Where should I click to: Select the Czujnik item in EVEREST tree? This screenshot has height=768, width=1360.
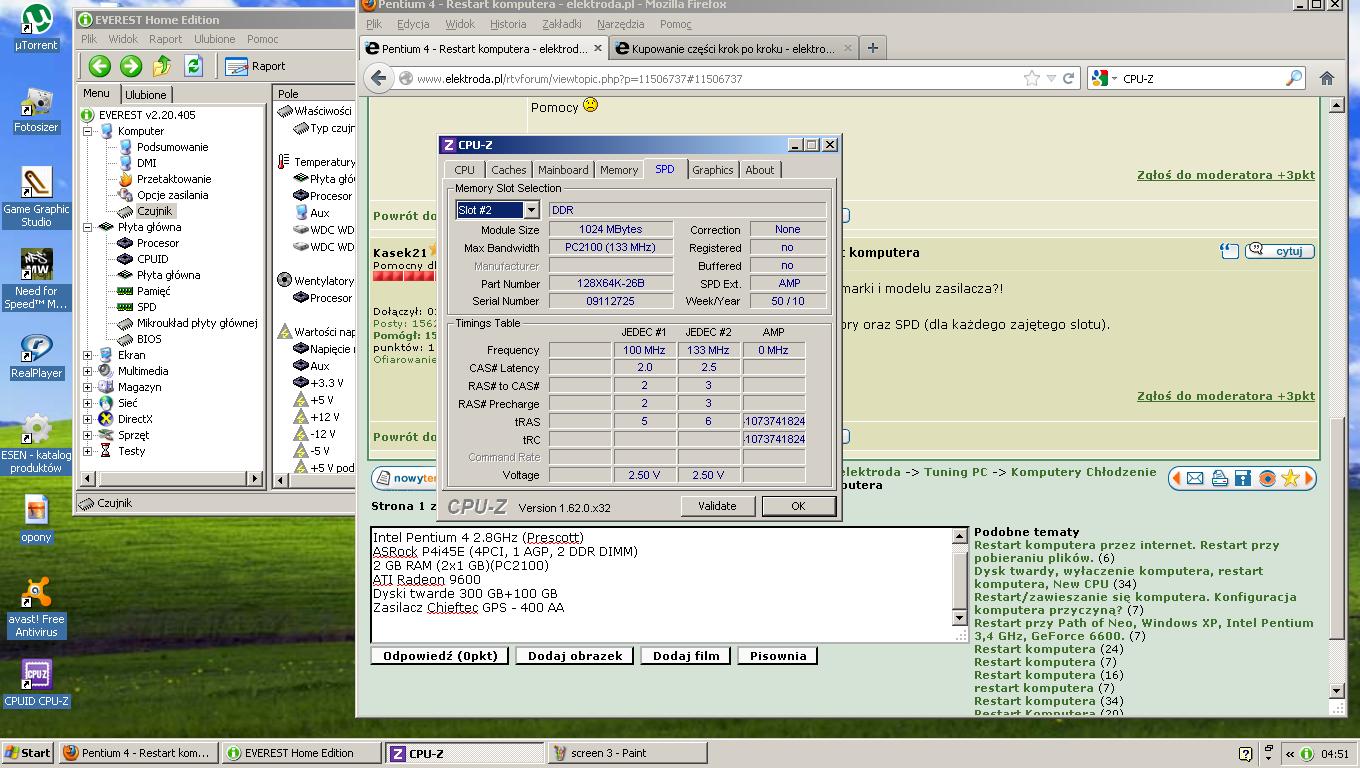155,211
